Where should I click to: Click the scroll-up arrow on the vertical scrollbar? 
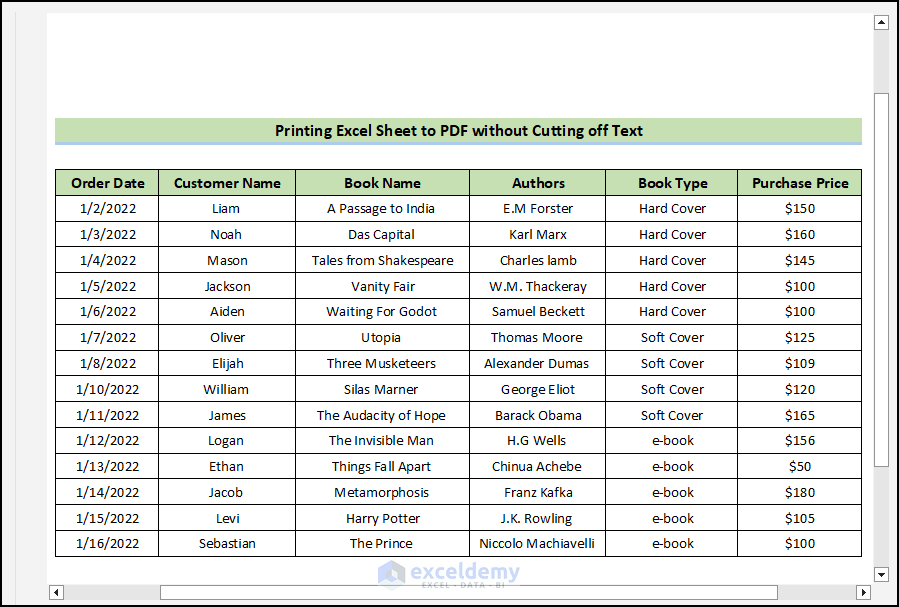881,21
